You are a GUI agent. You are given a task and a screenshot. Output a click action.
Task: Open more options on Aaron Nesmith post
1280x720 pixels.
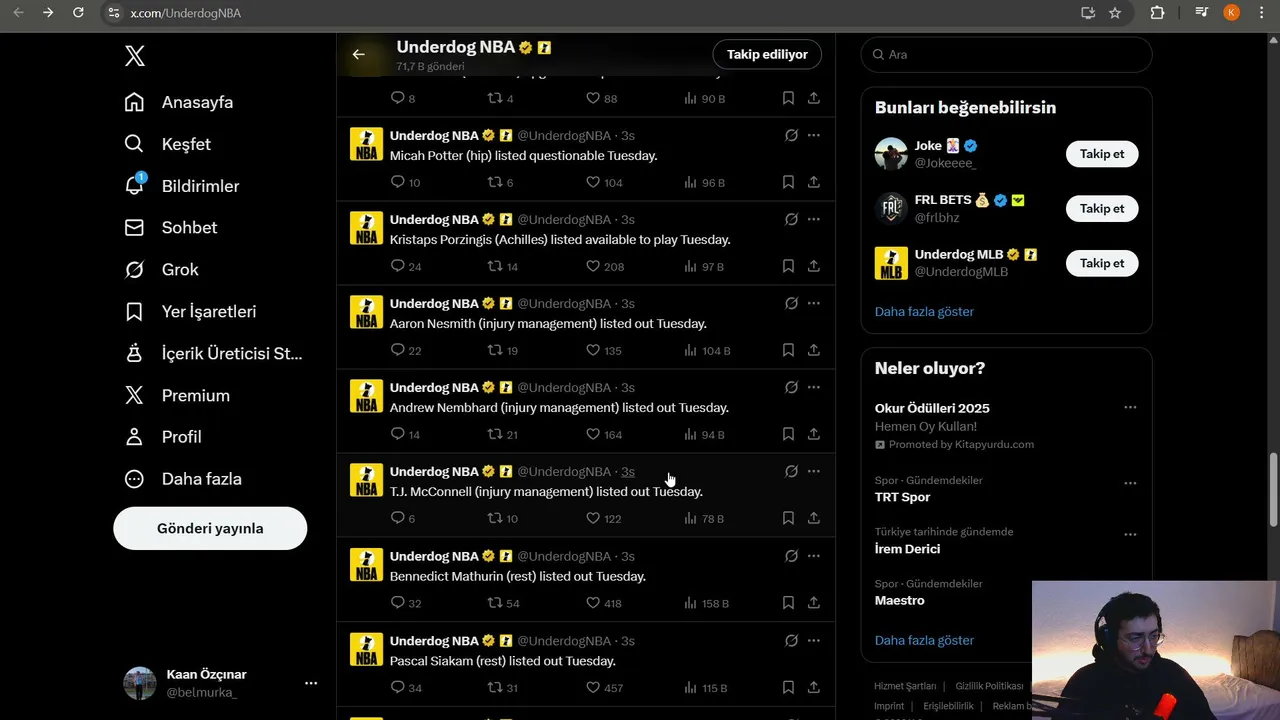[x=814, y=303]
